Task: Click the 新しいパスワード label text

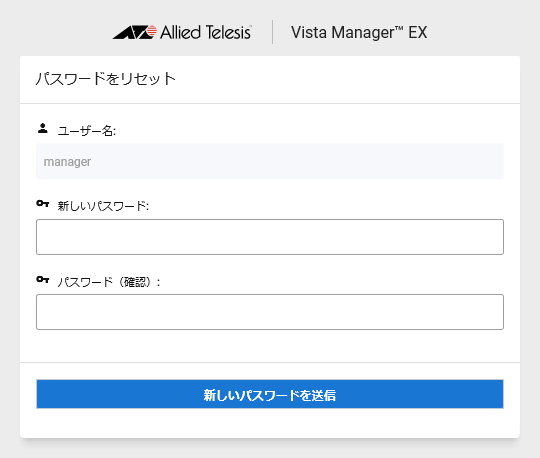Action: coord(103,206)
